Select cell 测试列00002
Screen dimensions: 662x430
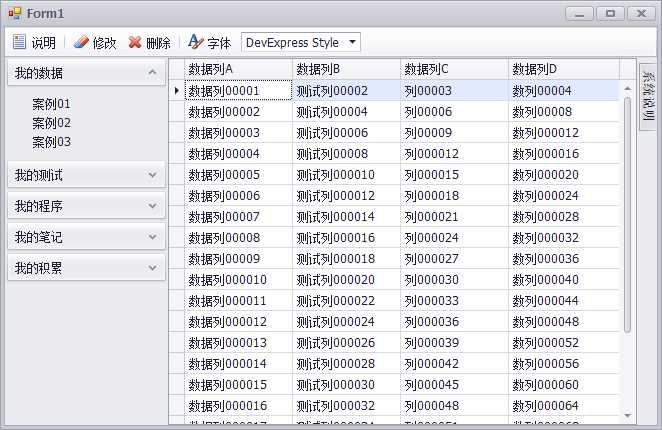point(346,90)
